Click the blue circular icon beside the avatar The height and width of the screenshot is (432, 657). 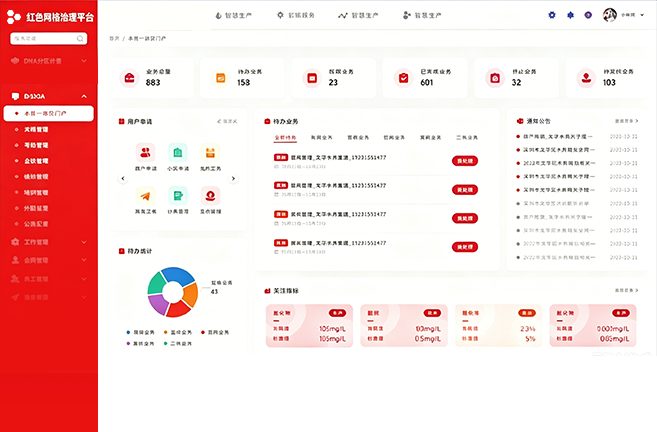(588, 15)
